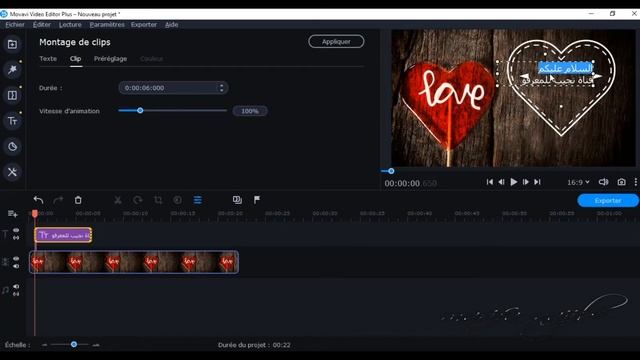
Task: Skip to the next clip
Action: coord(538,182)
